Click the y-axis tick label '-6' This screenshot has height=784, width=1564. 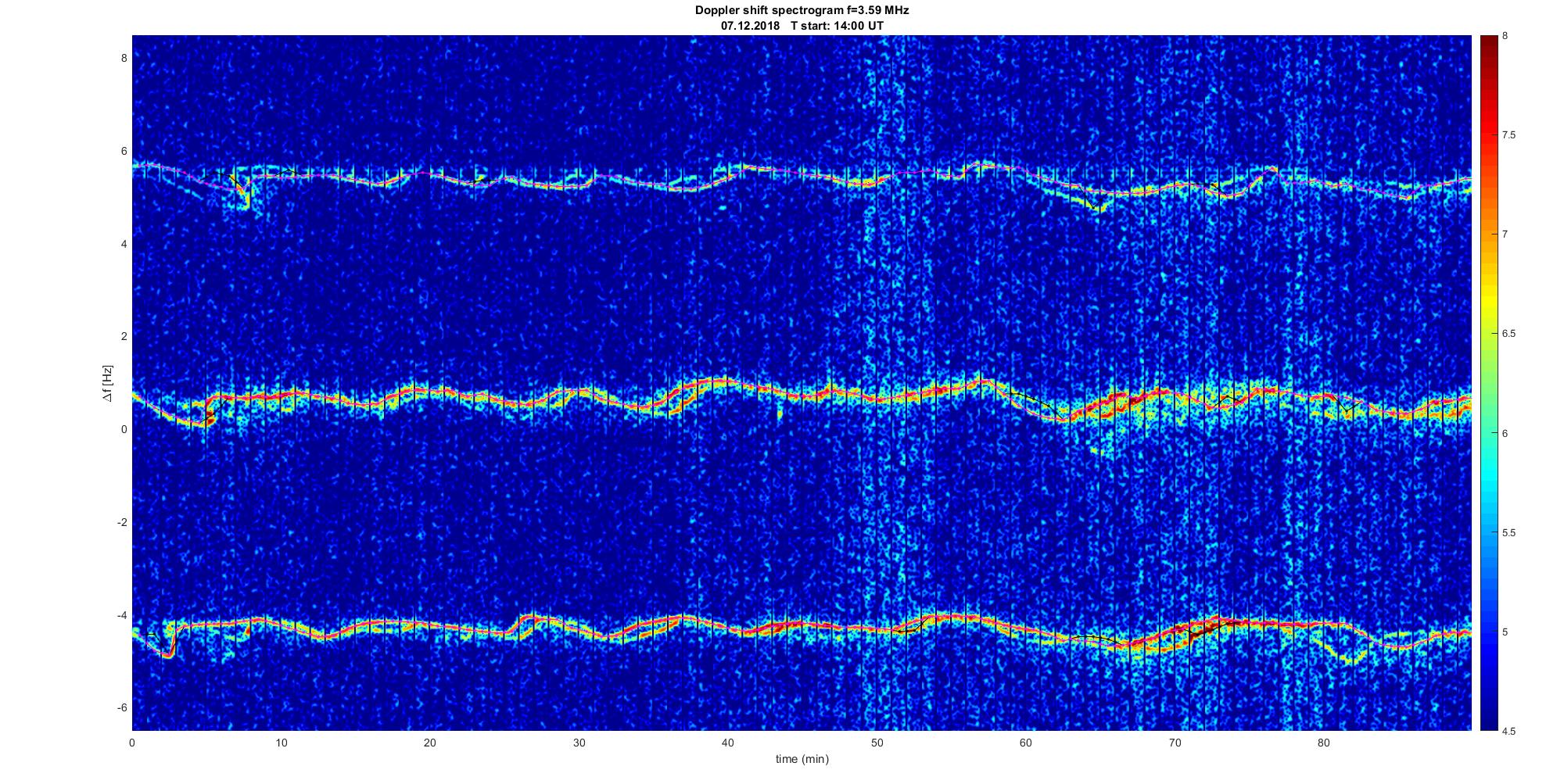point(122,707)
